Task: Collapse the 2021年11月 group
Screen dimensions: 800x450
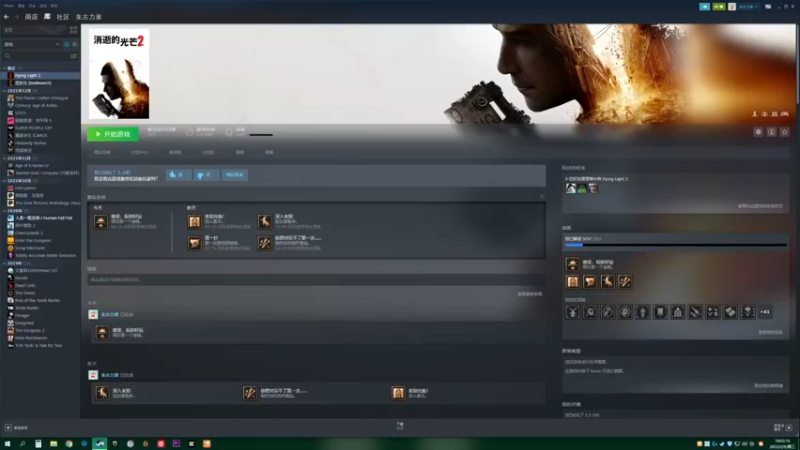Action: [x=4, y=158]
